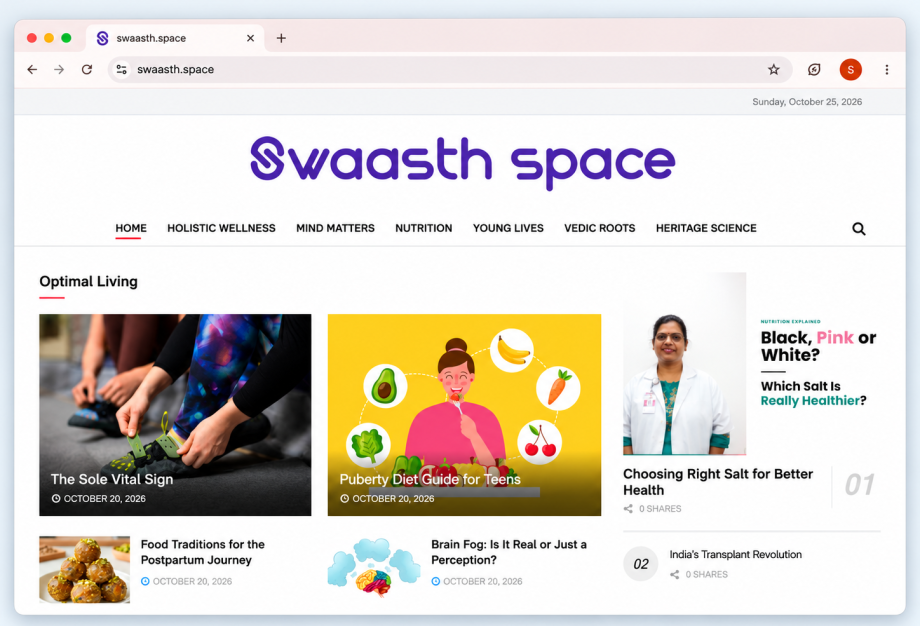
Task: Select NUTRITION in the navigation bar
Action: pyautogui.click(x=424, y=228)
